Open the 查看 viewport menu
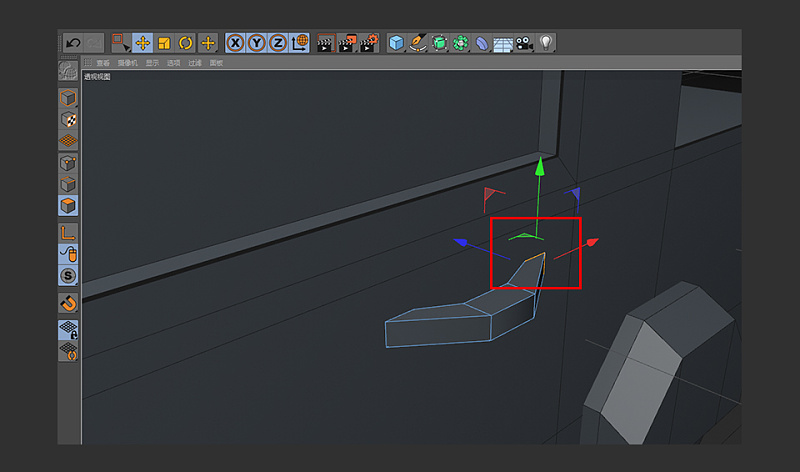 click(103, 63)
